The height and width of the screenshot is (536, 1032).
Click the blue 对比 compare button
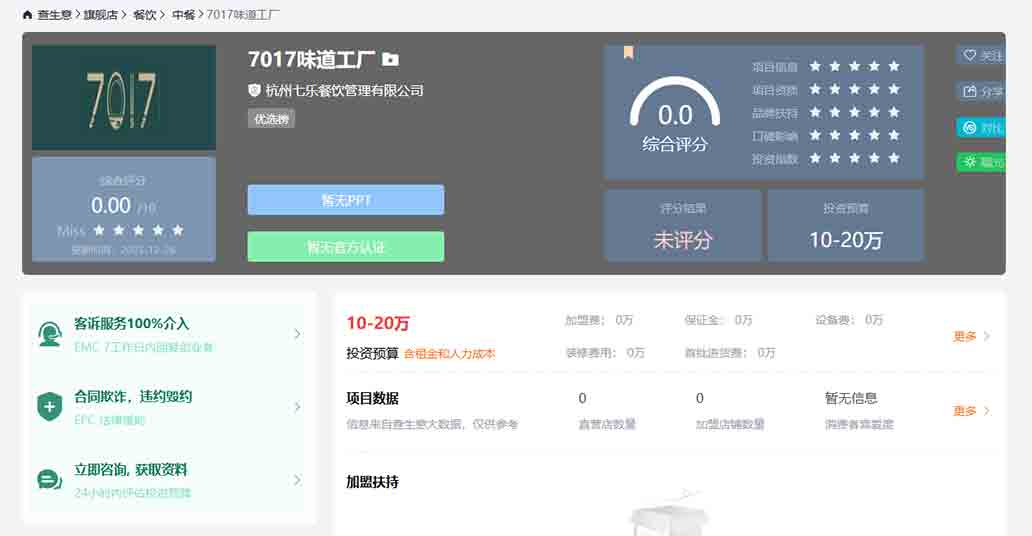point(981,127)
